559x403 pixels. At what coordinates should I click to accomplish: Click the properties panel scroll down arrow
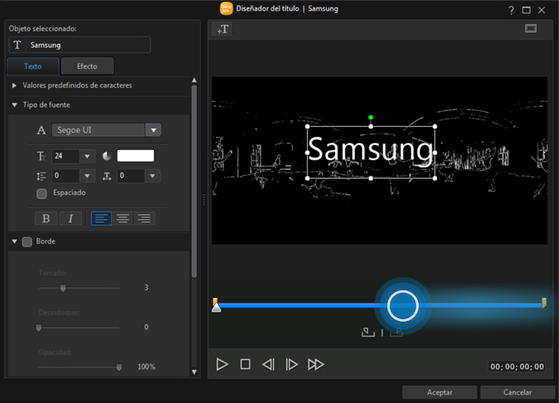pyautogui.click(x=194, y=372)
